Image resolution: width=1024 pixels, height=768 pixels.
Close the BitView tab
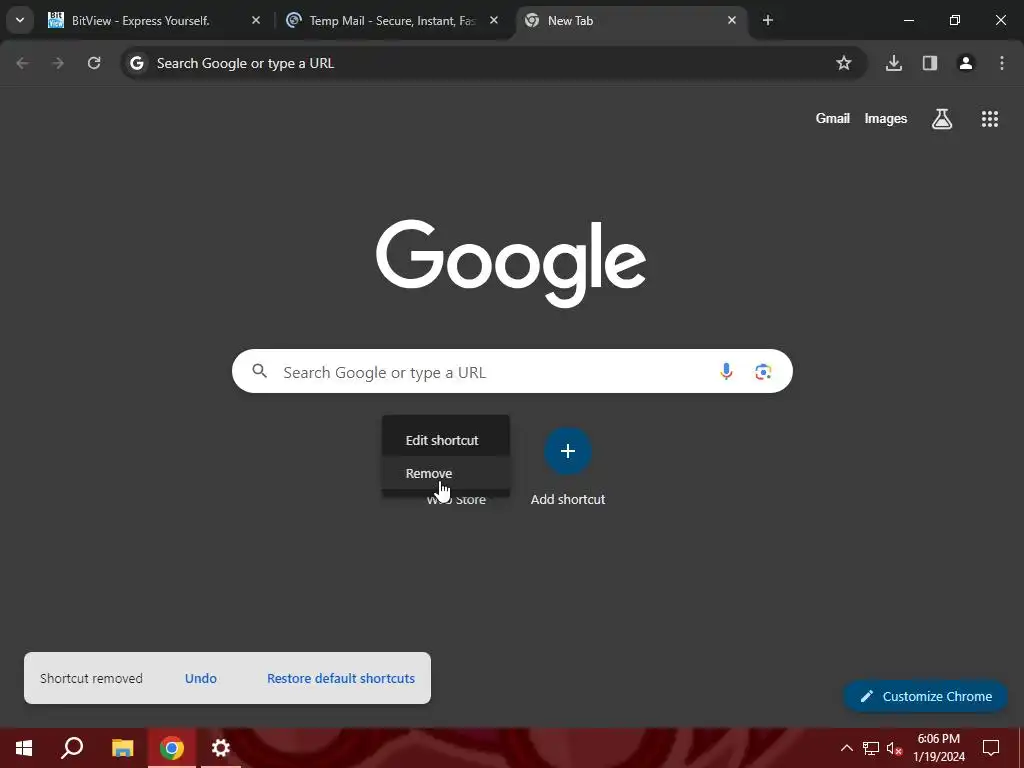click(256, 20)
